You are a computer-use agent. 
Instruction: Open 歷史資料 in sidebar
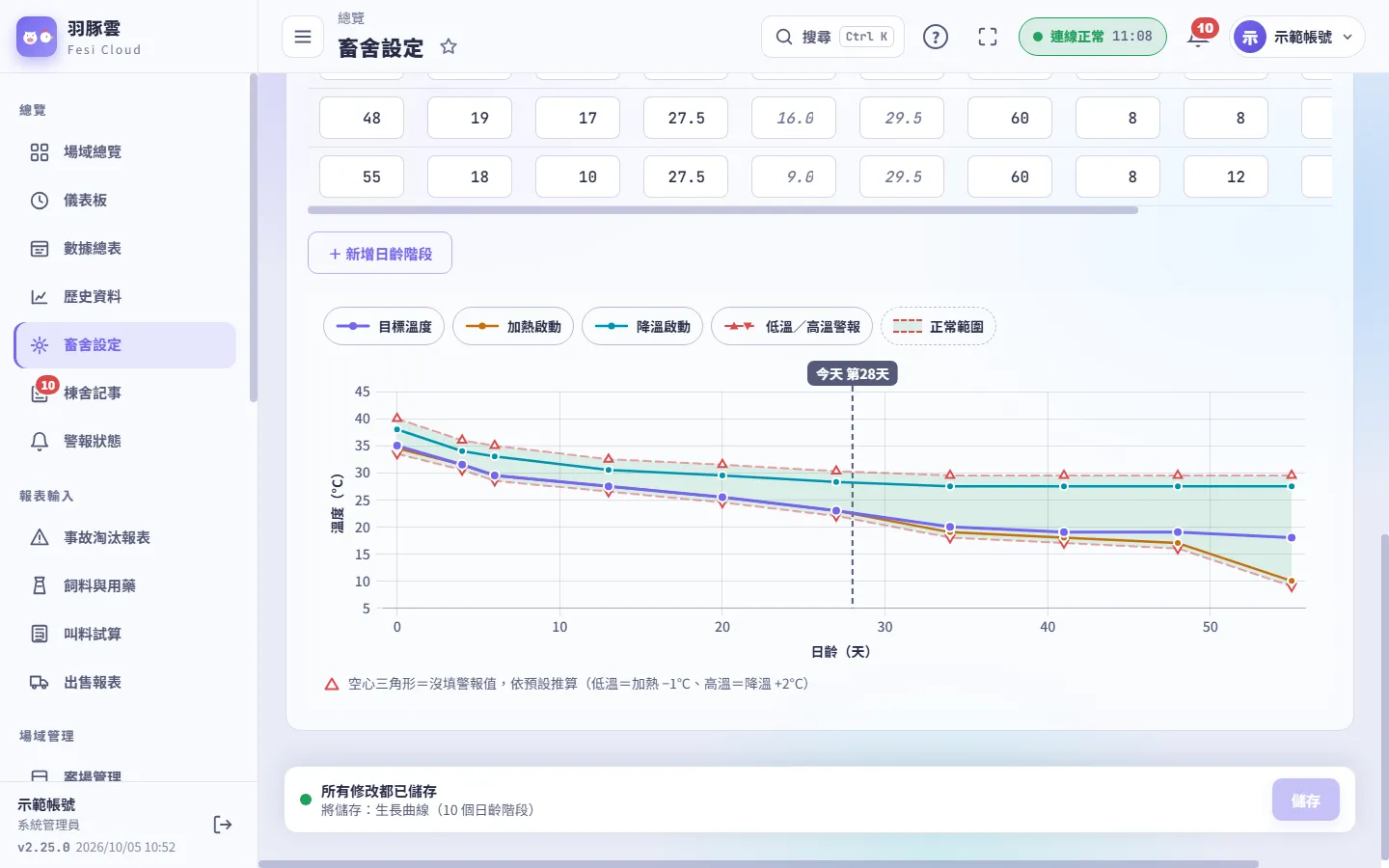[125, 297]
